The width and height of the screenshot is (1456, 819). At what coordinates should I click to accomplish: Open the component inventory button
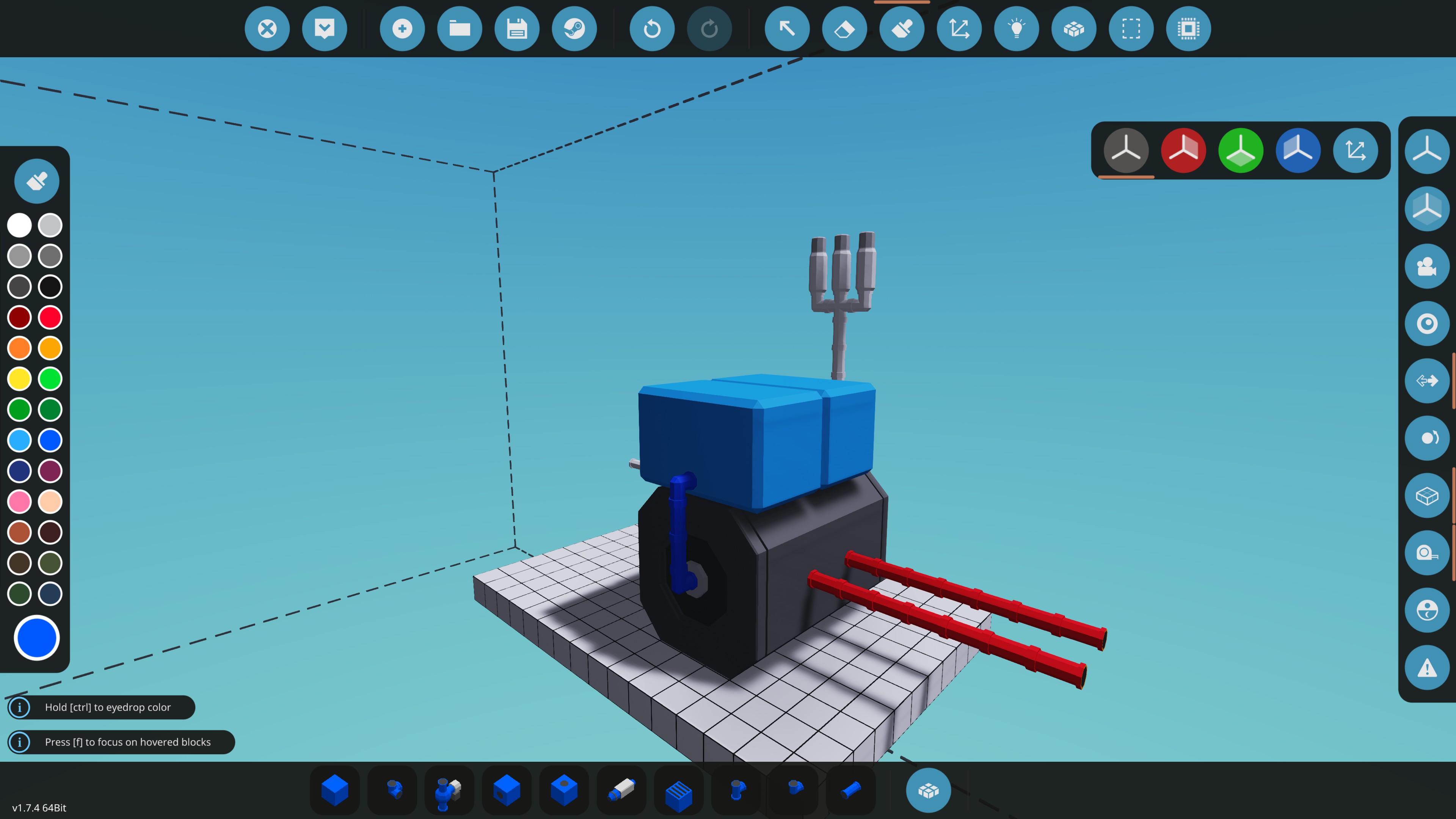click(x=928, y=790)
